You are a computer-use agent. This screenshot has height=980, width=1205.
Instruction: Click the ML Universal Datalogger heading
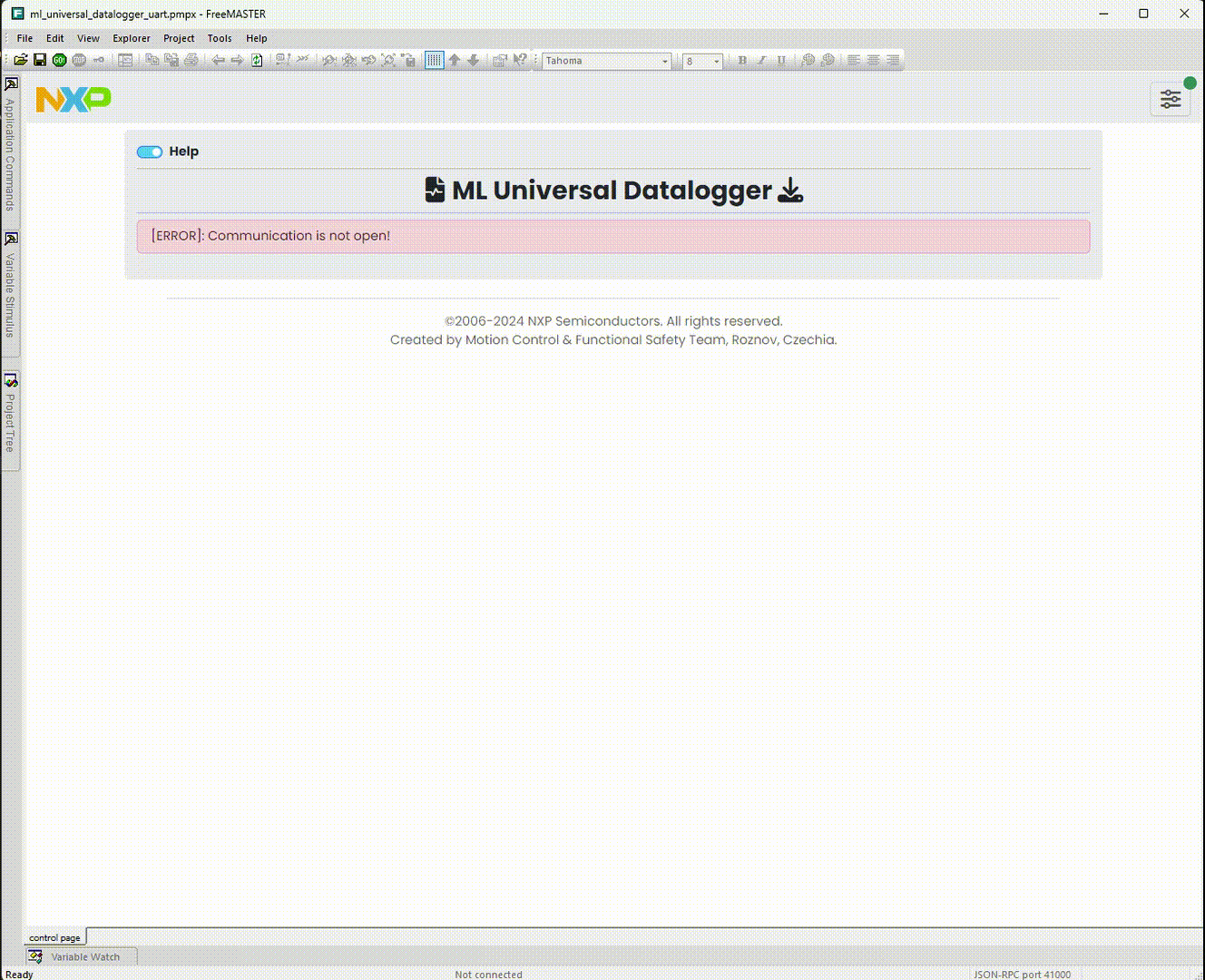coord(612,190)
